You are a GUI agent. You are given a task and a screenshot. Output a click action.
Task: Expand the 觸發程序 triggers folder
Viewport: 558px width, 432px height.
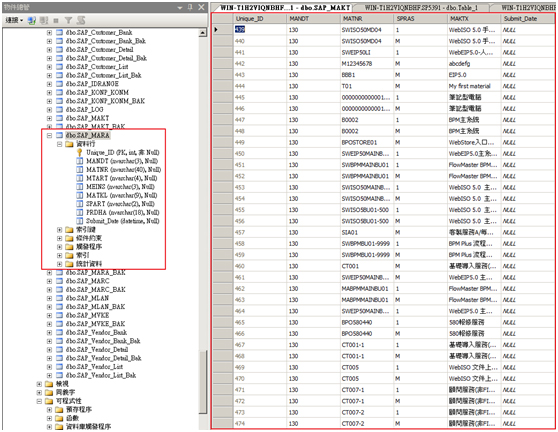(59, 247)
